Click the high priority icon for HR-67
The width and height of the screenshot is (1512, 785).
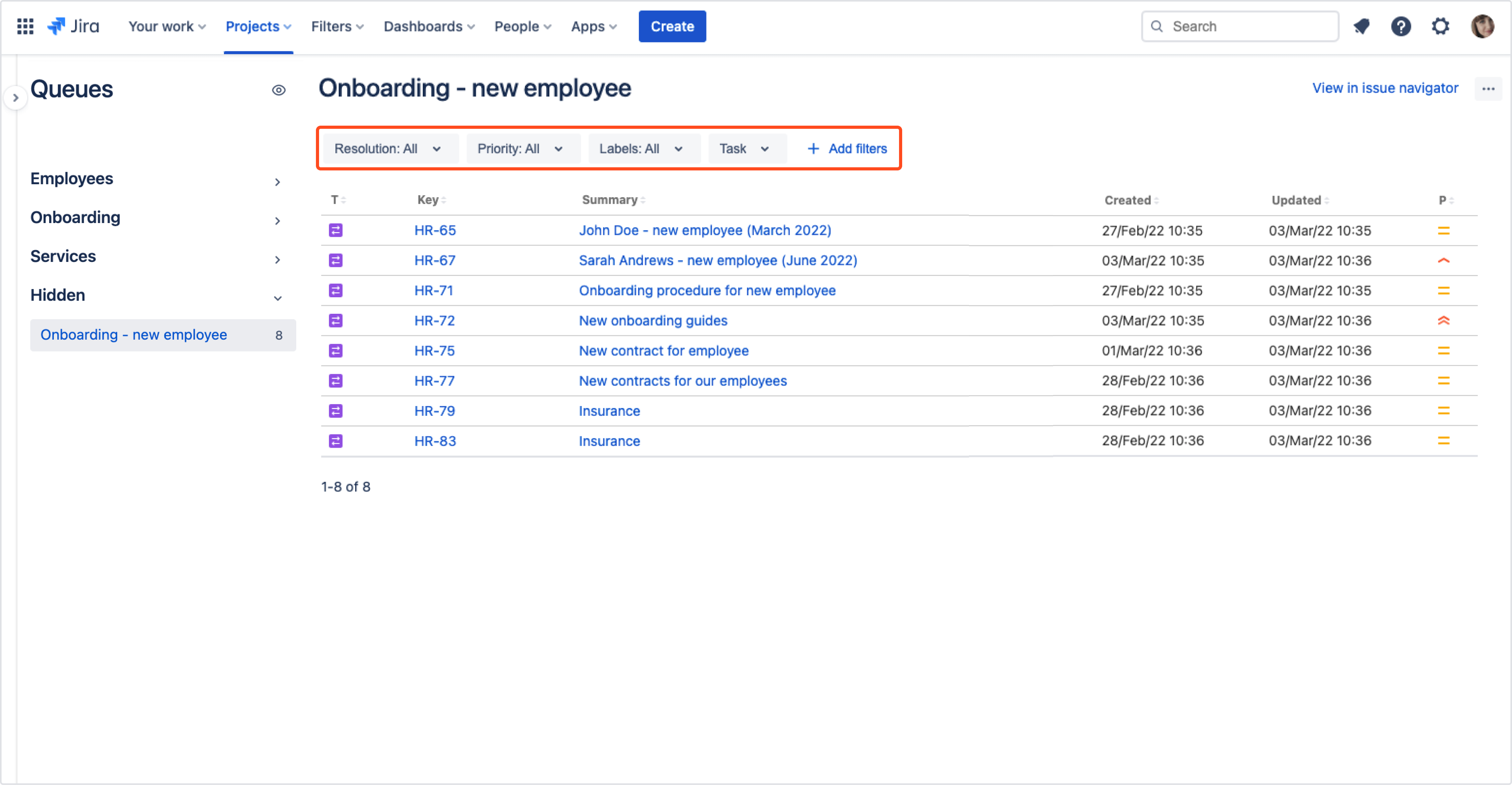click(1443, 260)
